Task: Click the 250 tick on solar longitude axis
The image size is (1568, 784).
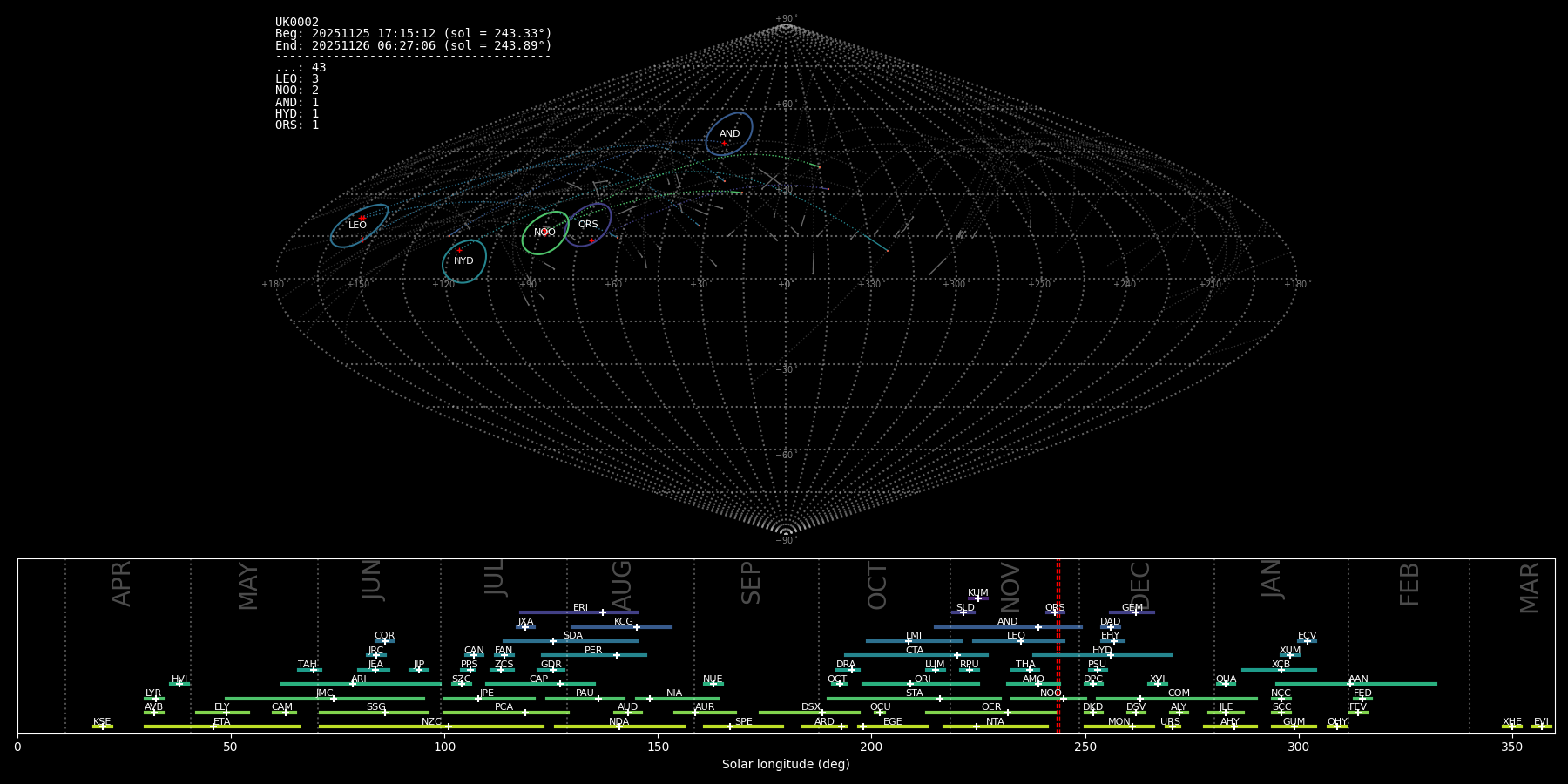Action: pyautogui.click(x=1085, y=747)
